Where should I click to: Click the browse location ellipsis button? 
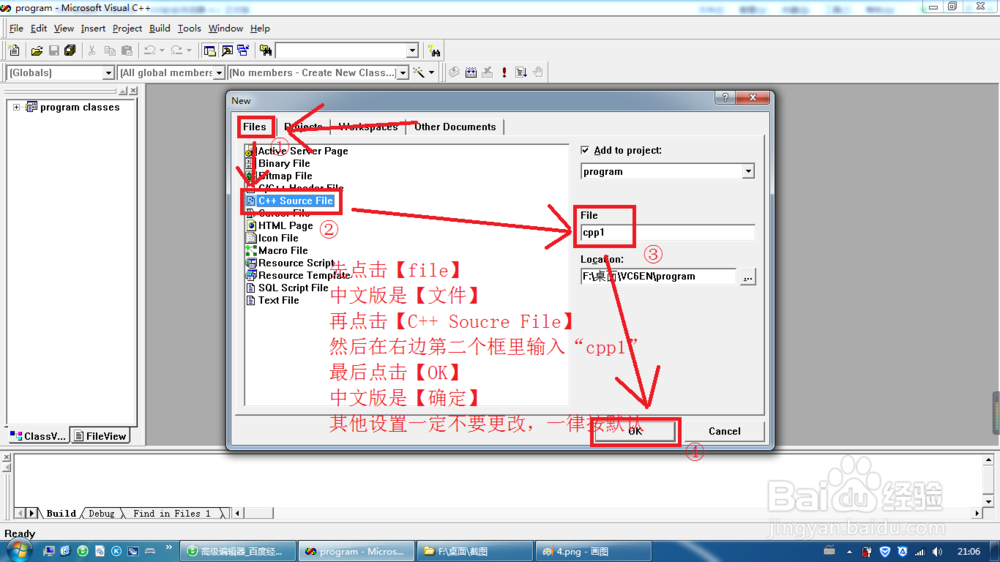747,277
